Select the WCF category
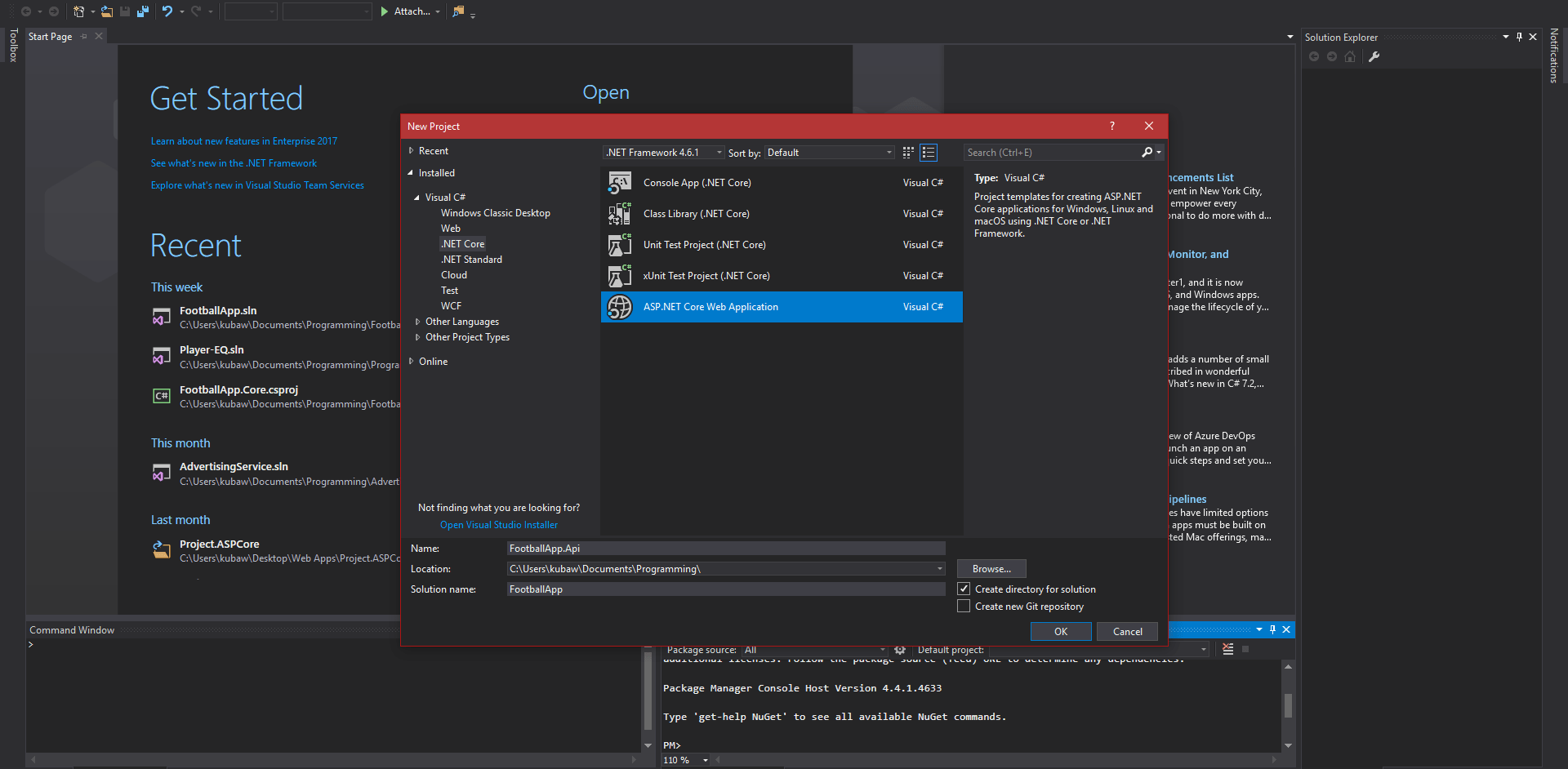The width and height of the screenshot is (1568, 769). click(451, 306)
